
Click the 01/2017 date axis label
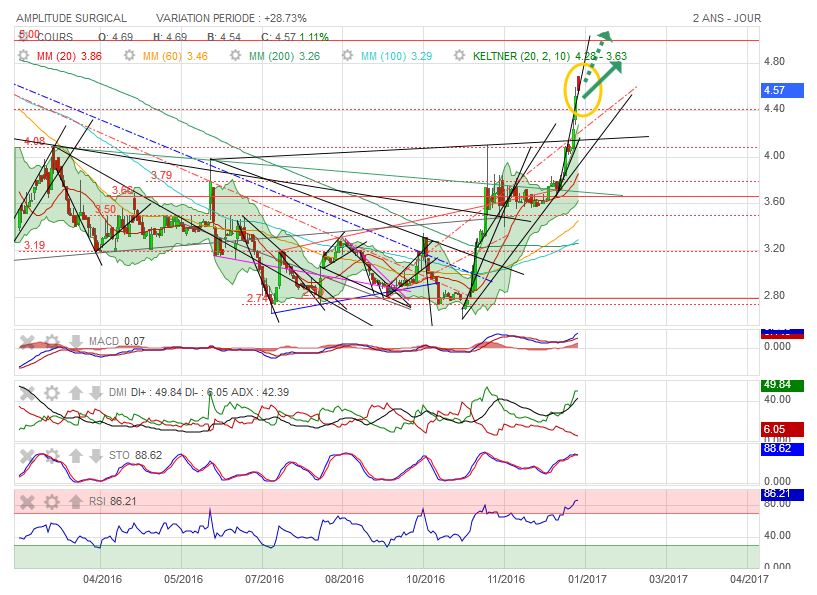[587, 579]
